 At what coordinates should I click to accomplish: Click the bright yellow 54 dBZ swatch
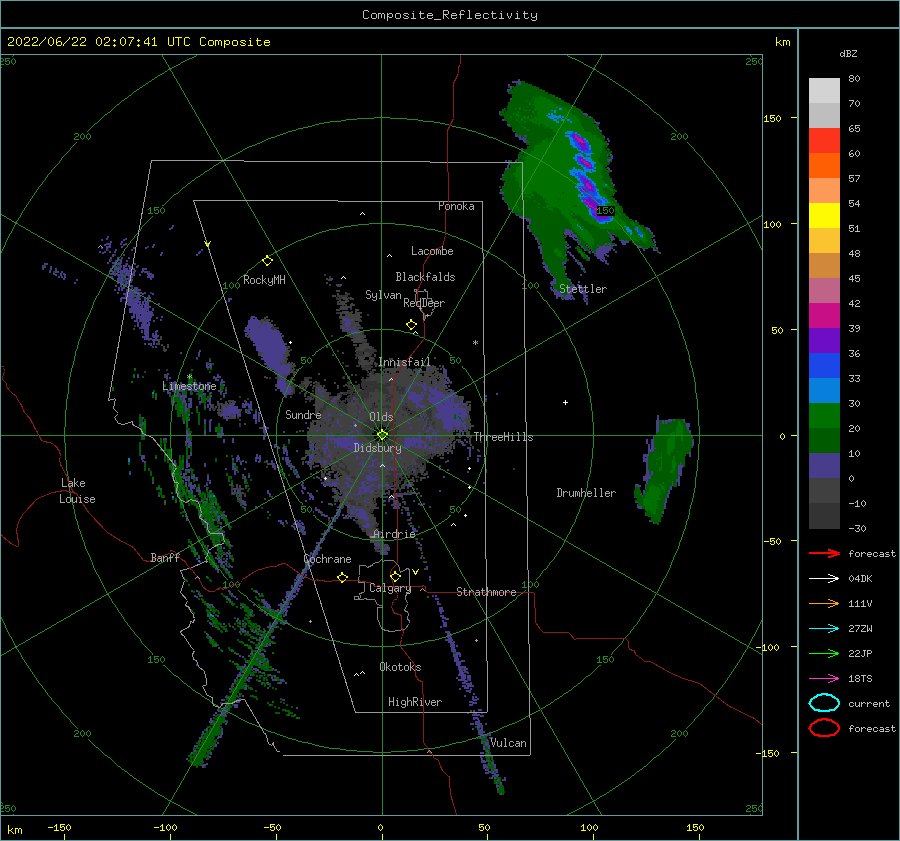(824, 215)
